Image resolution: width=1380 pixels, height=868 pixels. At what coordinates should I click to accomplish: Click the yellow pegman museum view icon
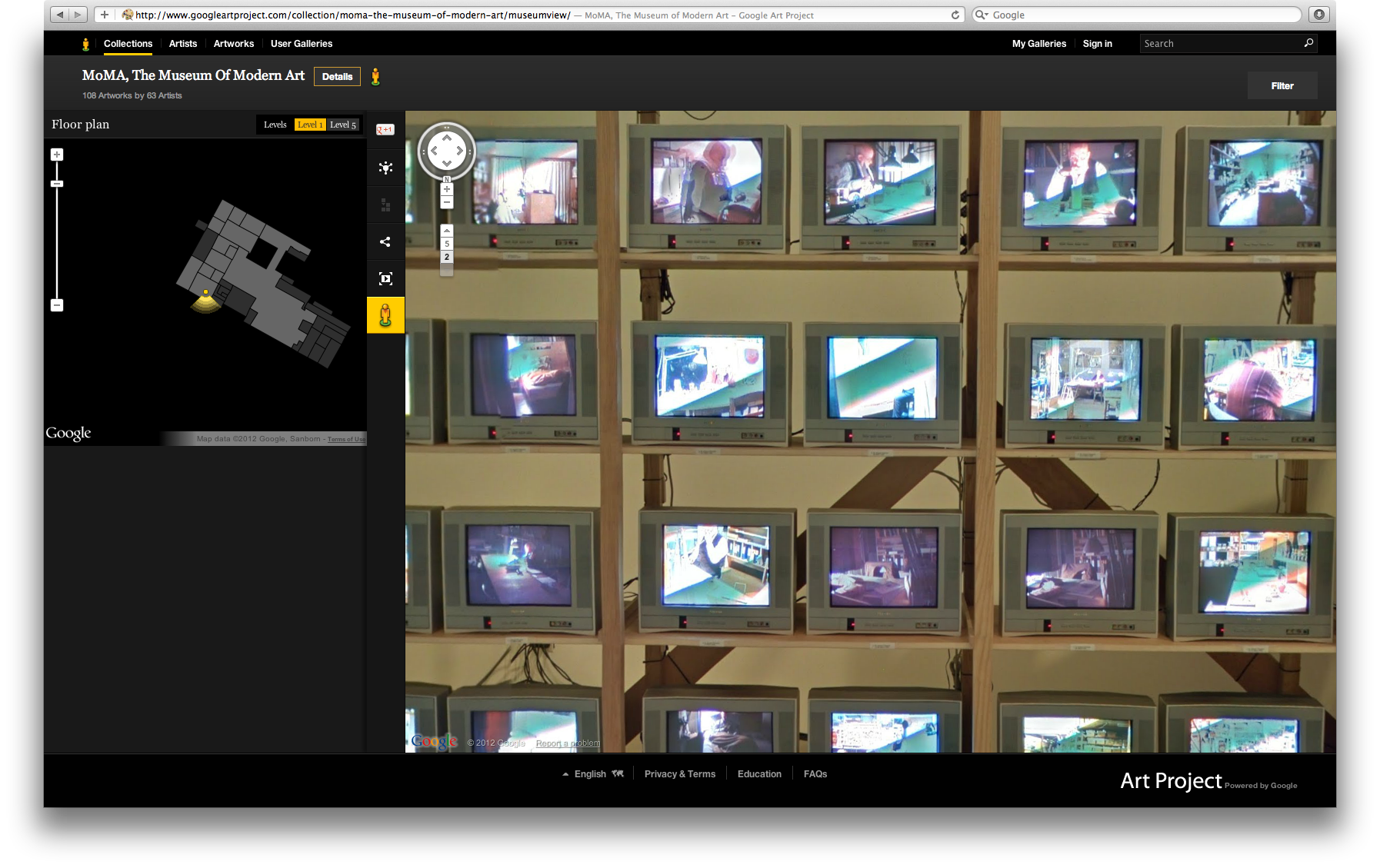[x=385, y=315]
